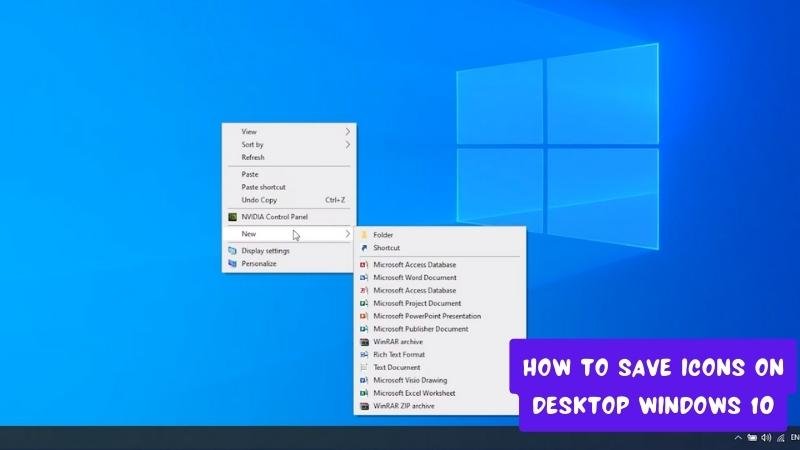
Task: Open the volume control in the tray
Action: pos(766,438)
